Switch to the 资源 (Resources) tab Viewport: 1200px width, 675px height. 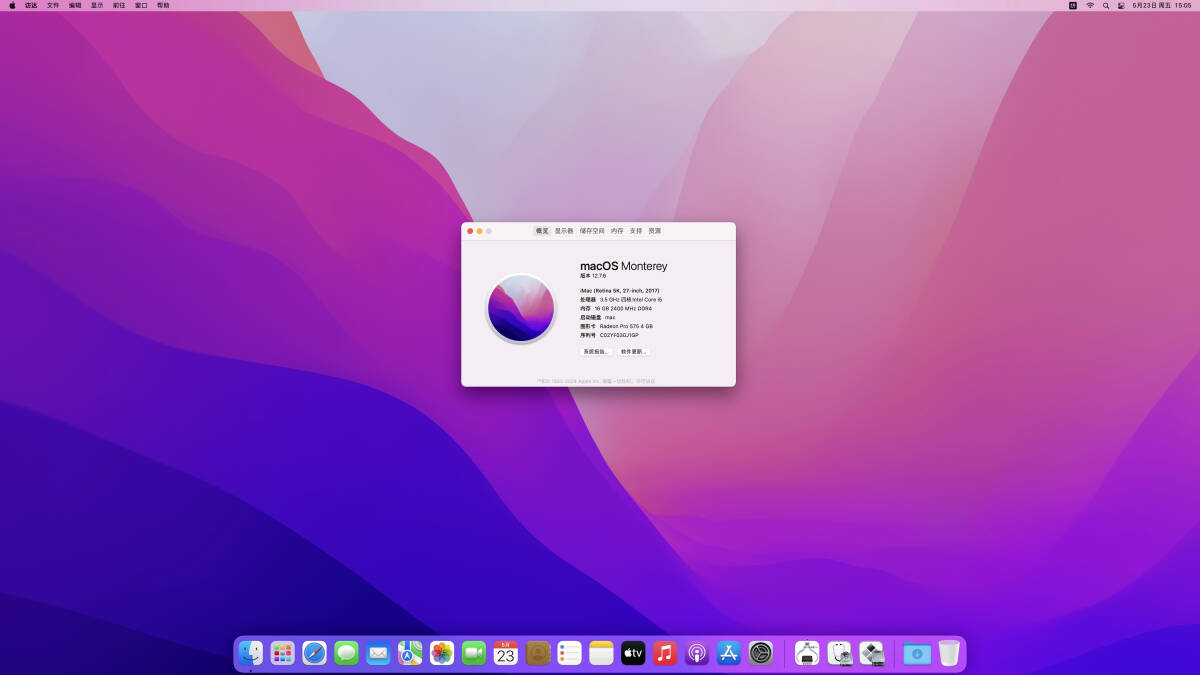click(654, 231)
